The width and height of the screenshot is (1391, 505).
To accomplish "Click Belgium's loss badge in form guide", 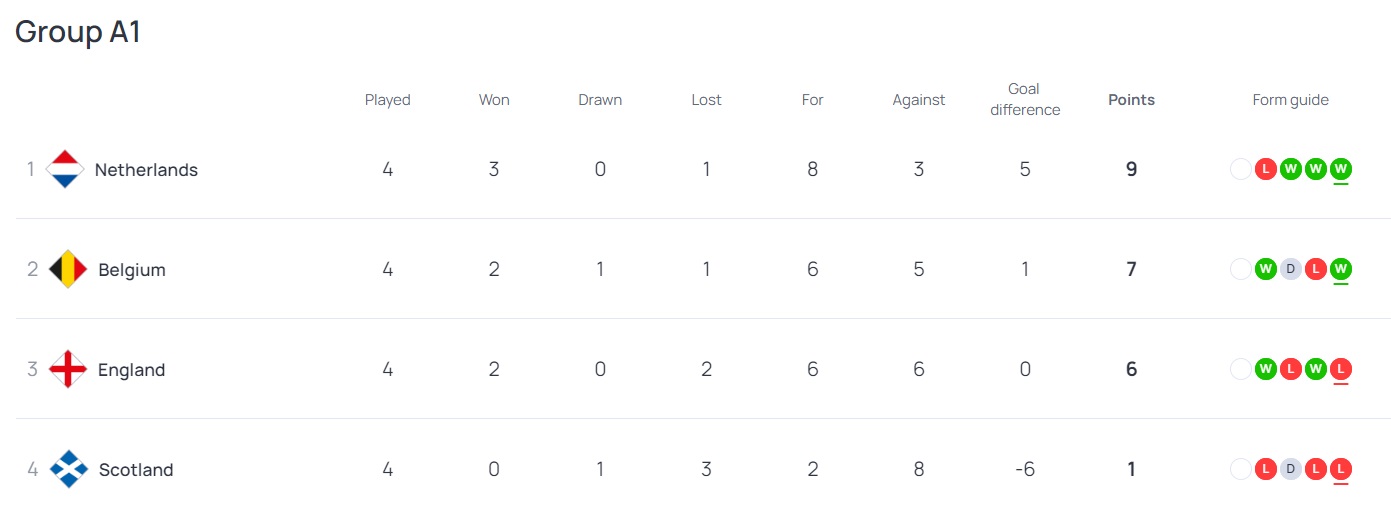I will pyautogui.click(x=1316, y=269).
